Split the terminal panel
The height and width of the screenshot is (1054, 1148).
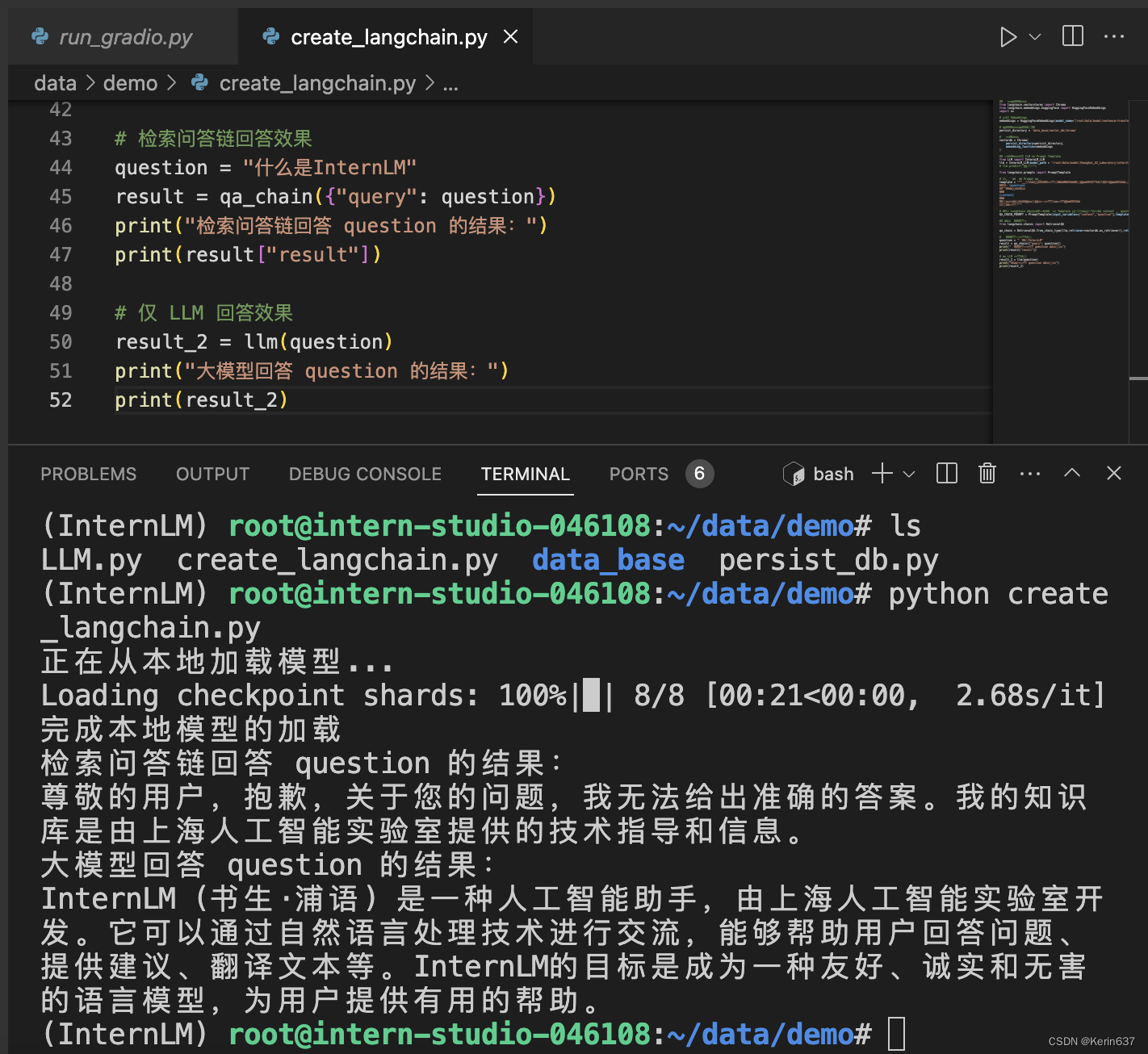pyautogui.click(x=947, y=473)
